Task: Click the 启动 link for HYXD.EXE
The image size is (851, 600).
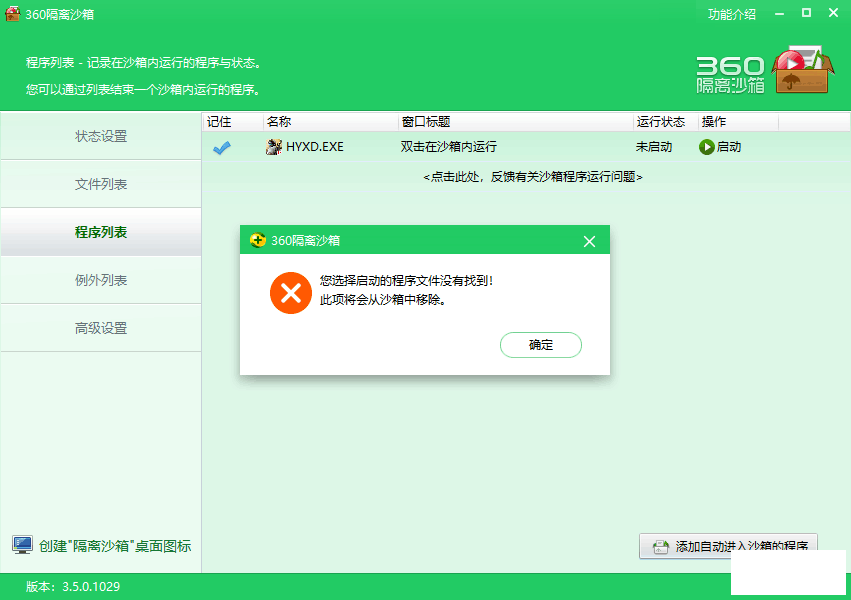Action: tap(728, 146)
